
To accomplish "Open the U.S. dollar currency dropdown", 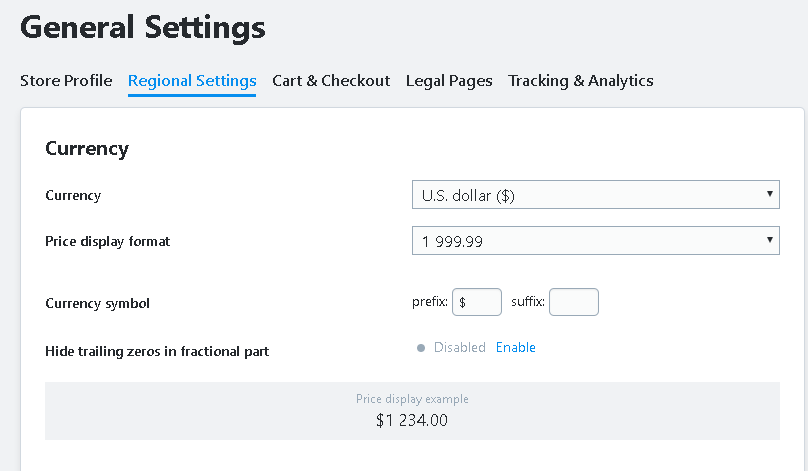I will pyautogui.click(x=595, y=195).
